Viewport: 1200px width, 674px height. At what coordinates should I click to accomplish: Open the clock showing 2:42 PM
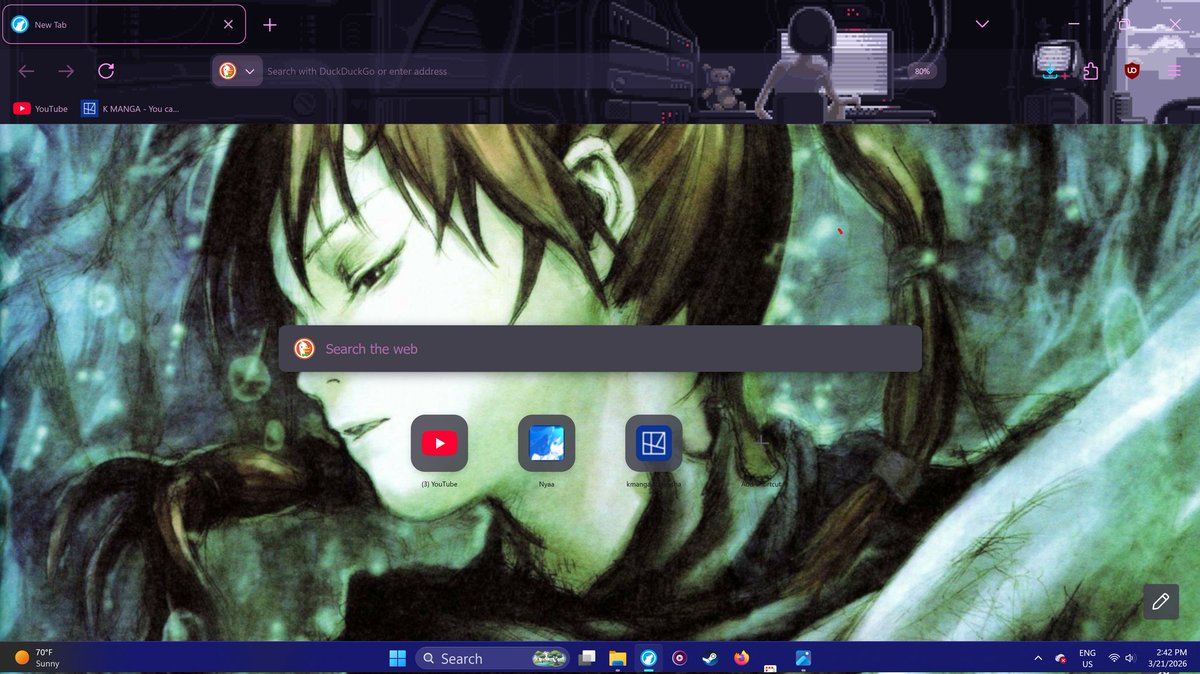[1167, 658]
